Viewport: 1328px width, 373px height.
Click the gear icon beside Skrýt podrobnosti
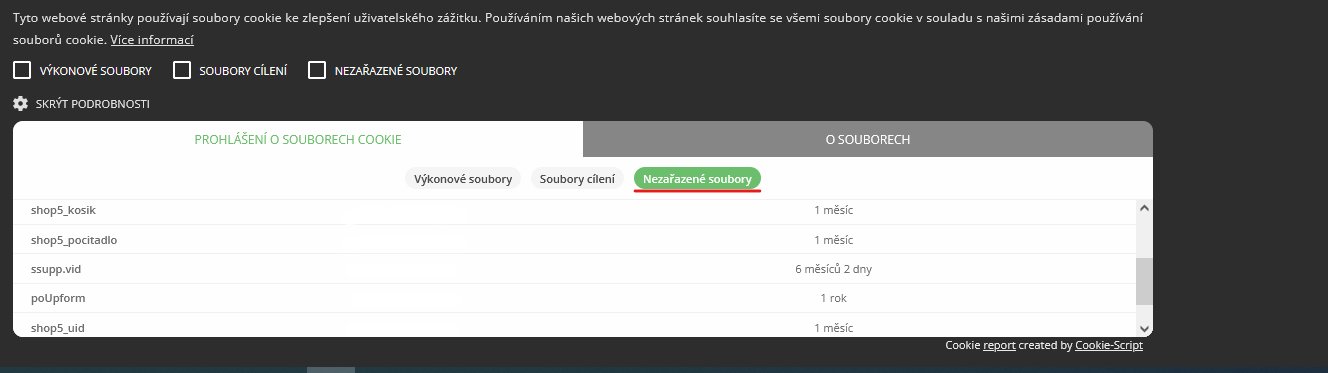click(20, 103)
